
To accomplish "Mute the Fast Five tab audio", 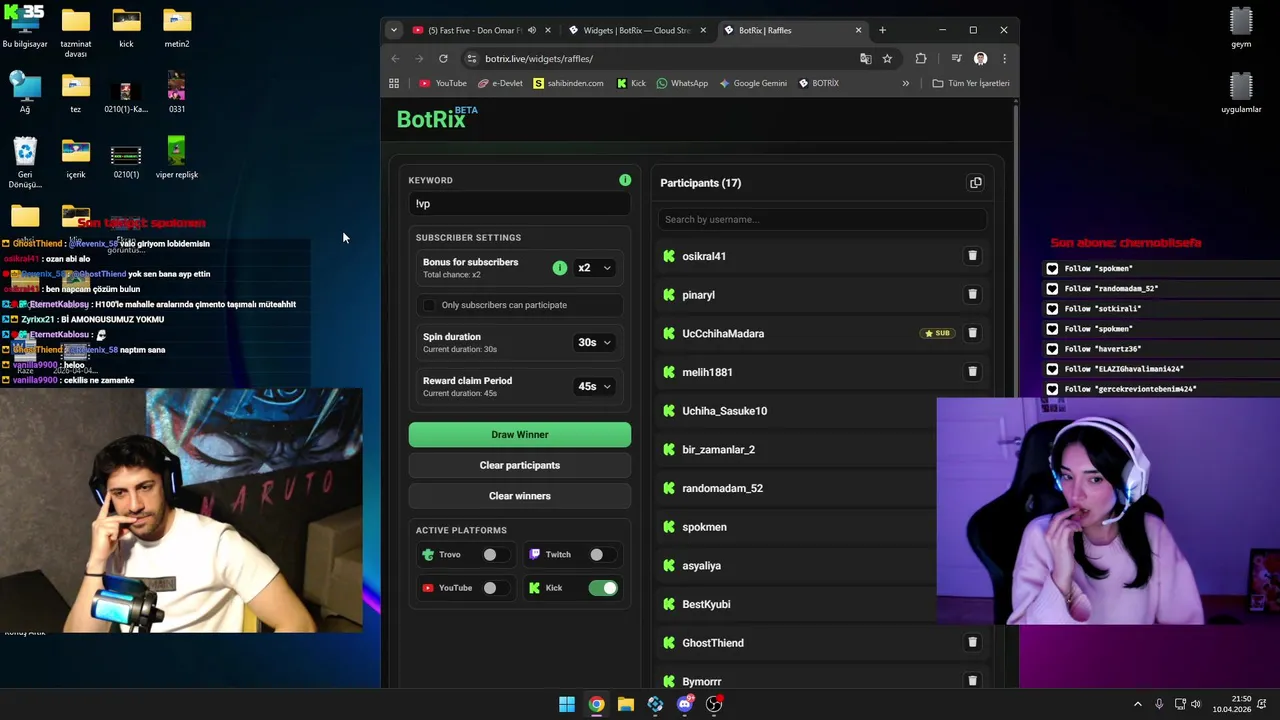I will point(531,30).
